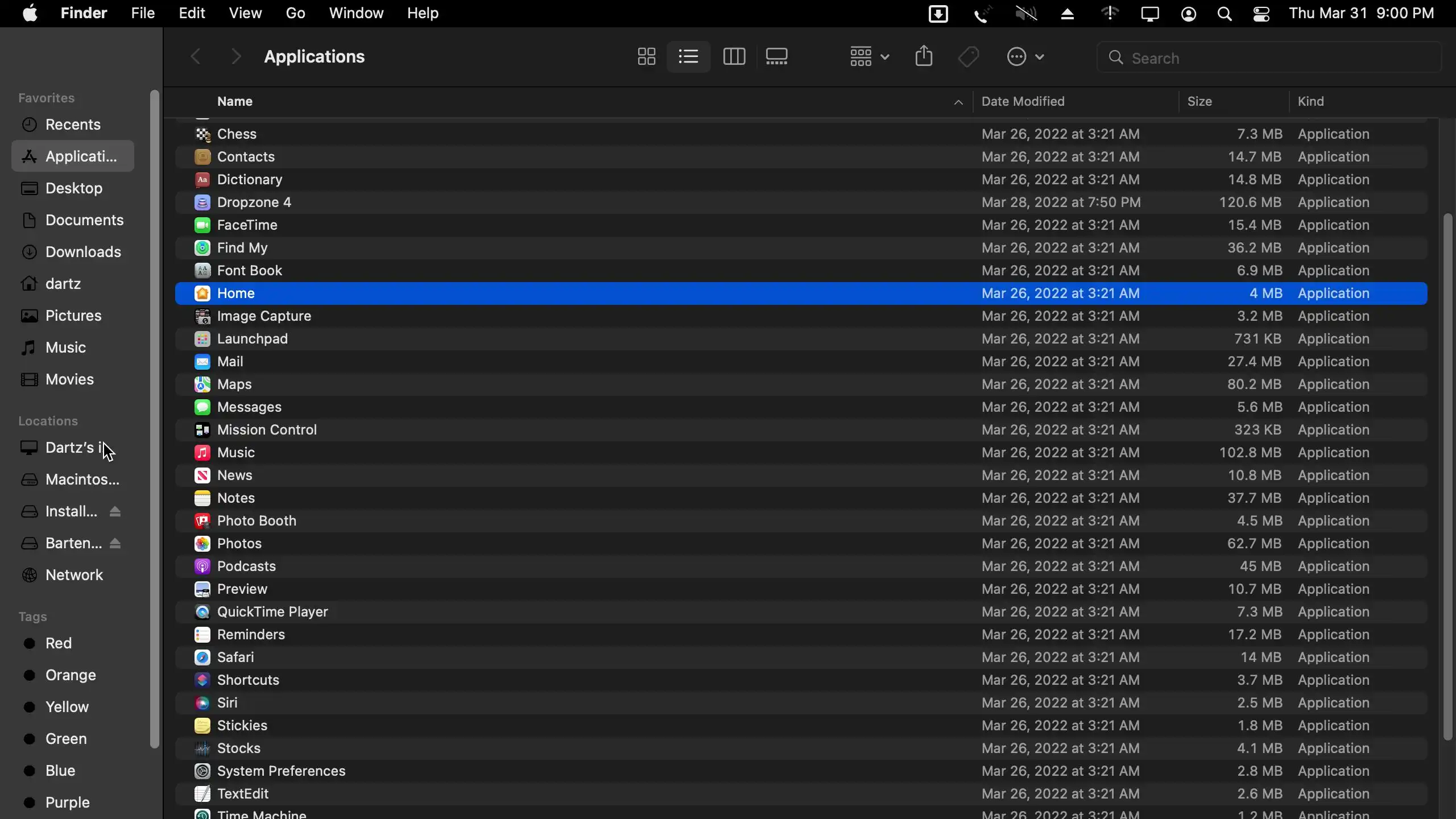The height and width of the screenshot is (819, 1456).
Task: Open Downloads folder in sidebar
Action: pos(82,252)
